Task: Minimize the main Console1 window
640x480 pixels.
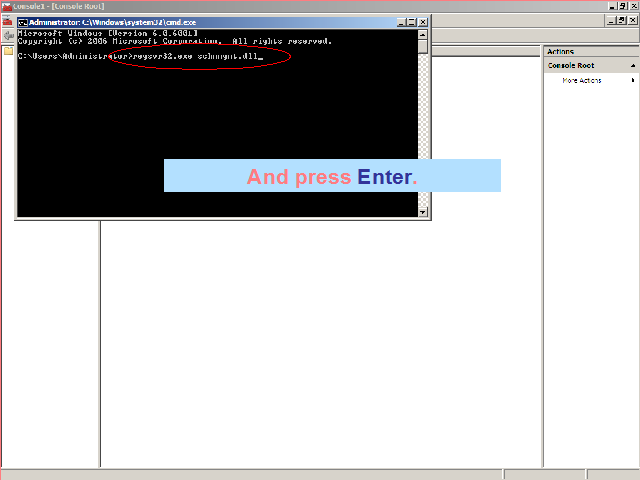Action: click(x=611, y=6)
